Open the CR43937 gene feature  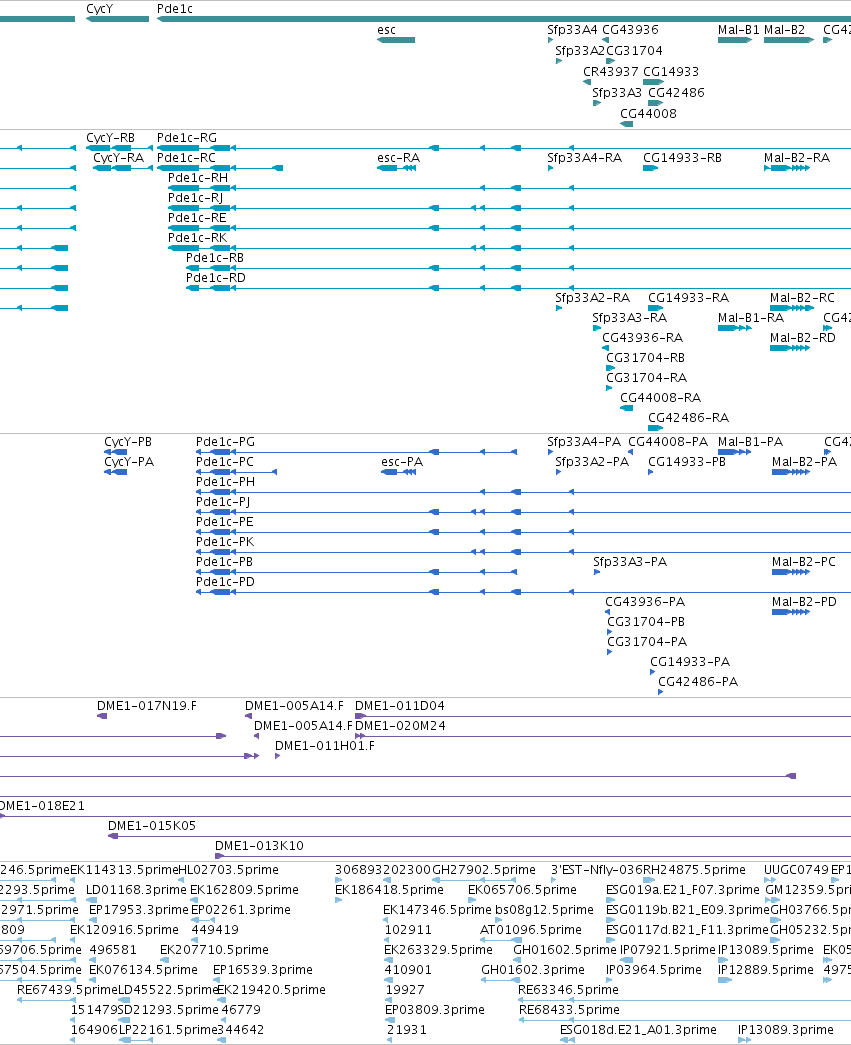tap(610, 72)
